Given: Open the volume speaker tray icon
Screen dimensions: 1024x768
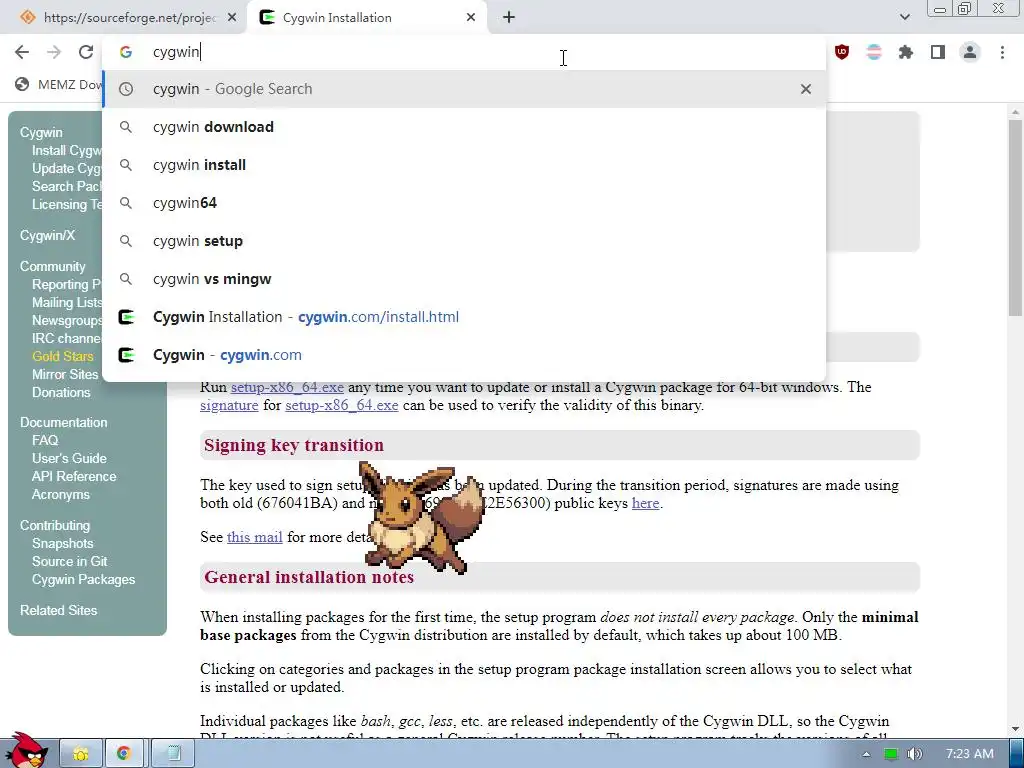Looking at the screenshot, I should (915, 754).
